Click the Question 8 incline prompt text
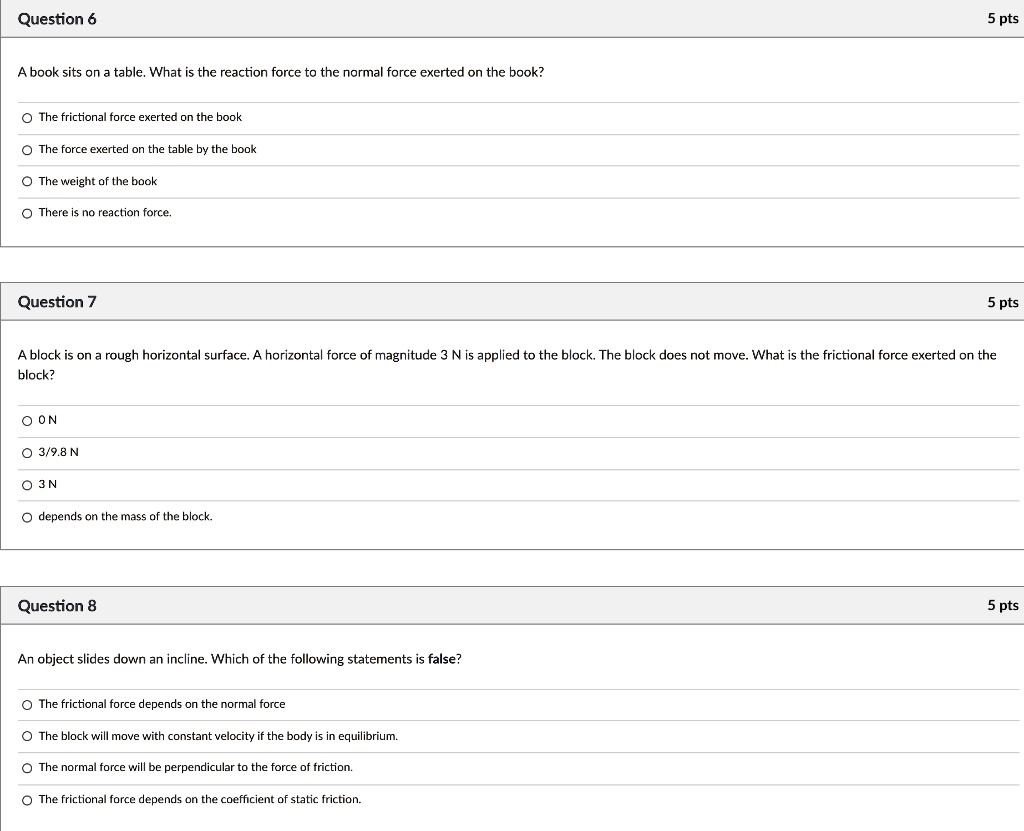The height and width of the screenshot is (831, 1024). [240, 659]
